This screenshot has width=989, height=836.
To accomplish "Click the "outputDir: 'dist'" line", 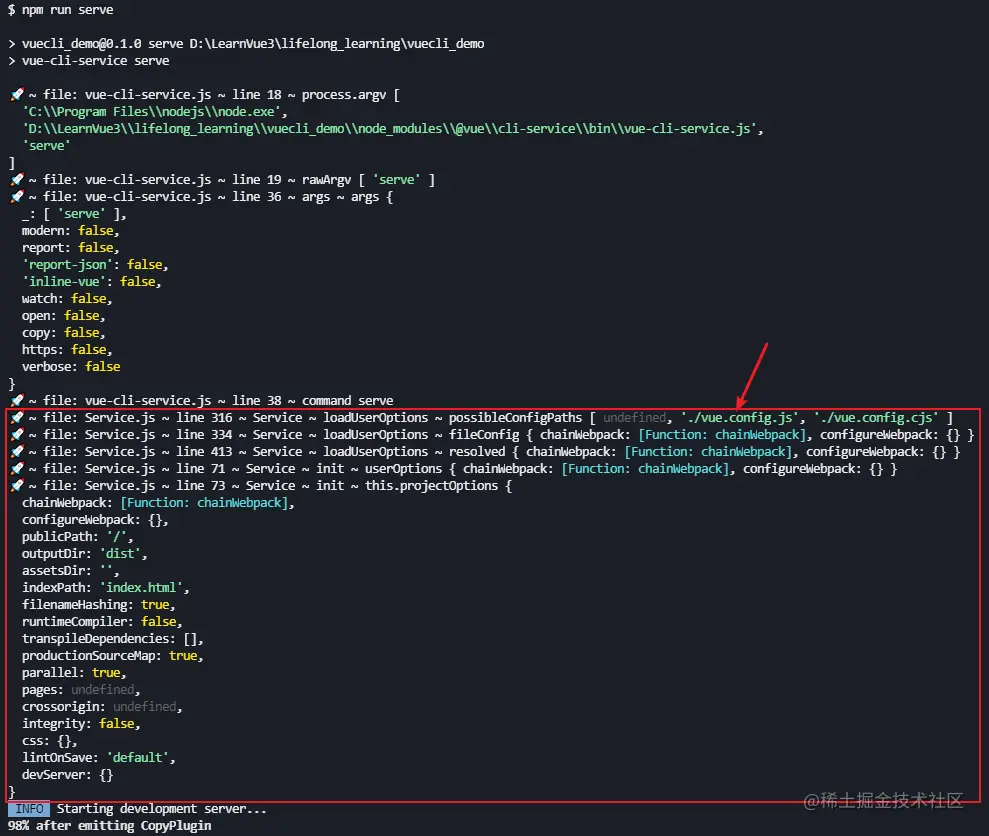I will tap(85, 554).
